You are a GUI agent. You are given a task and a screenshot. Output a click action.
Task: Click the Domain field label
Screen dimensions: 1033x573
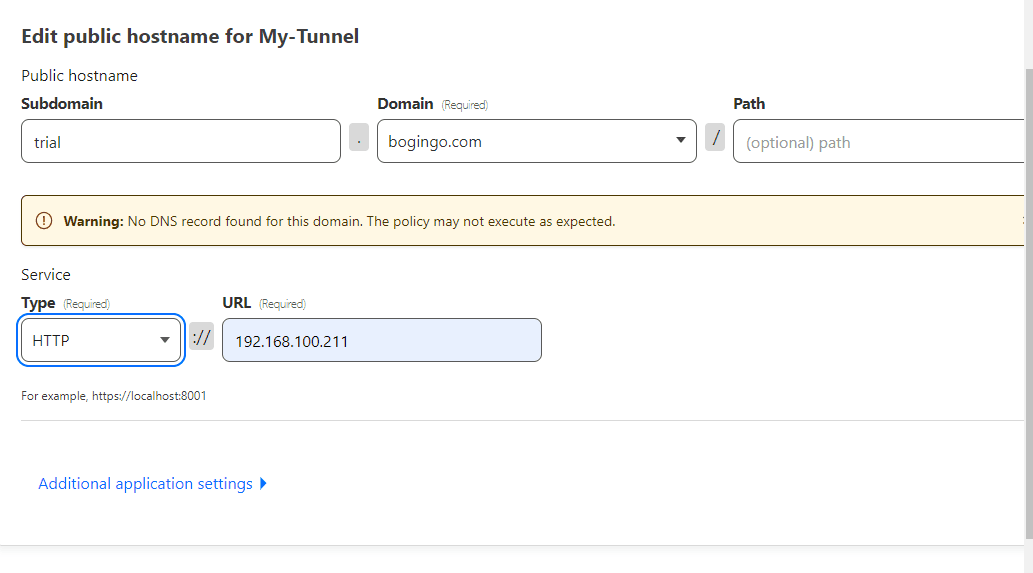click(405, 103)
